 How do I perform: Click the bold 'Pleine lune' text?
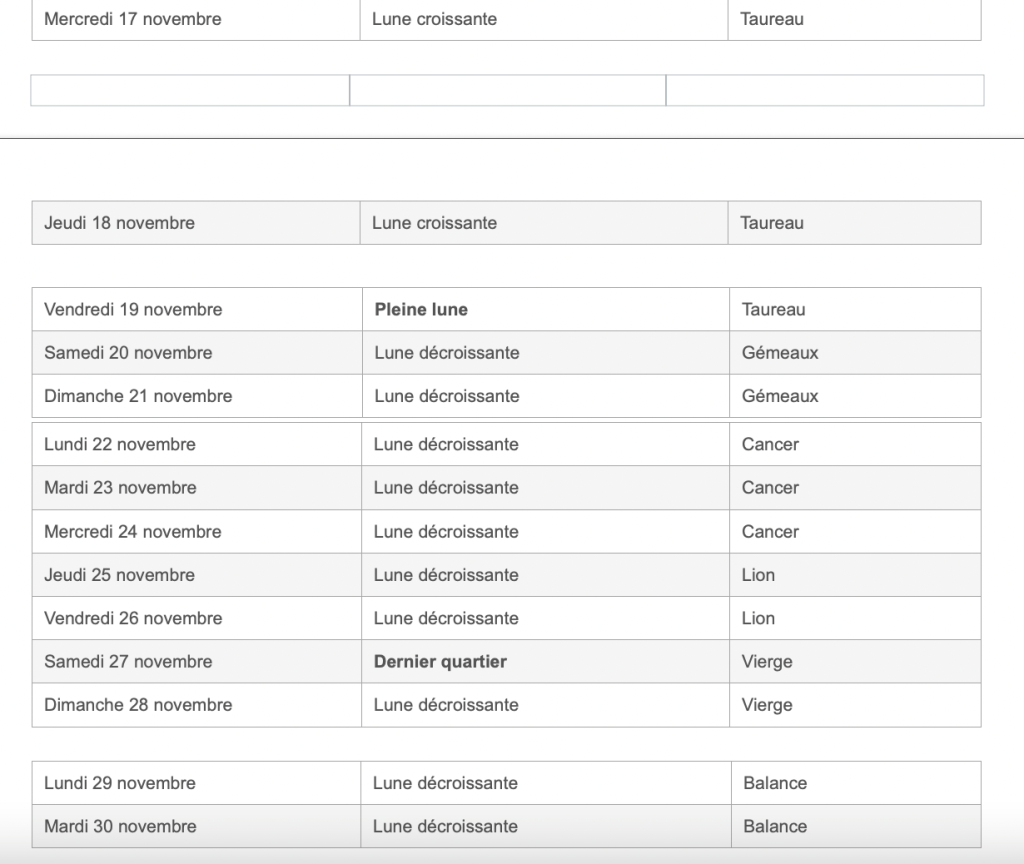pyautogui.click(x=421, y=310)
